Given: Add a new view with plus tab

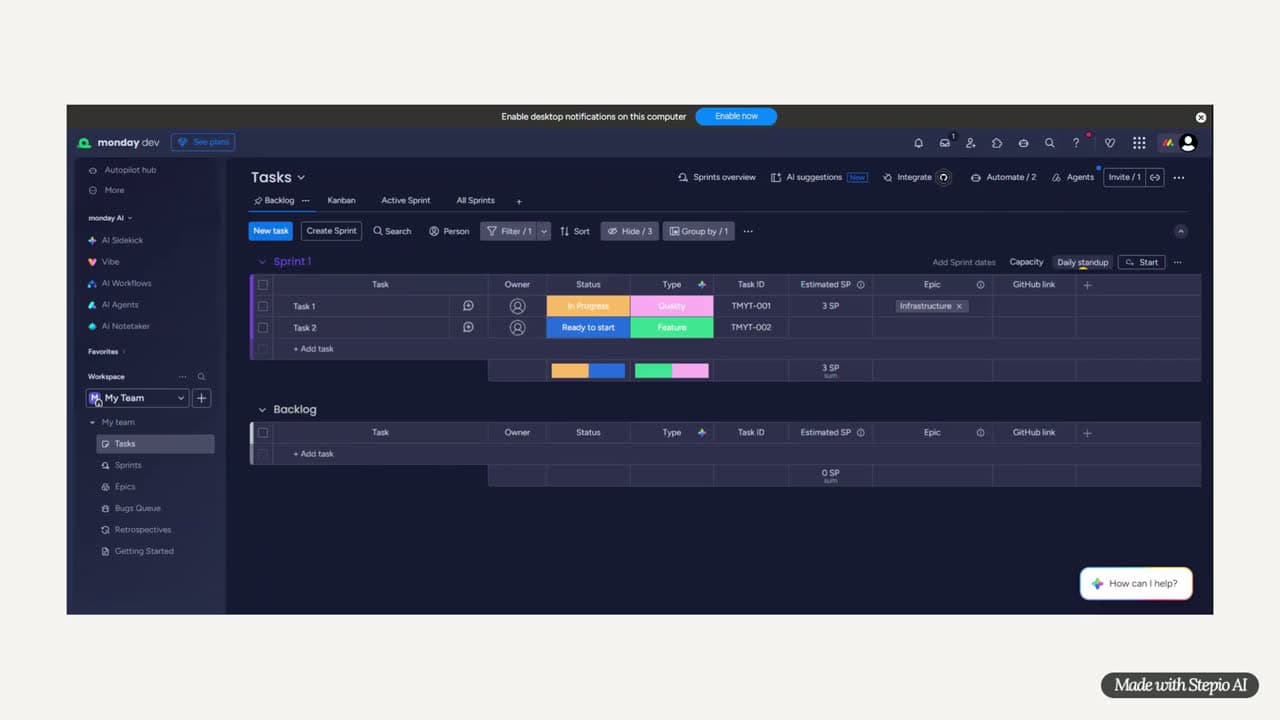Looking at the screenshot, I should pyautogui.click(x=519, y=202).
